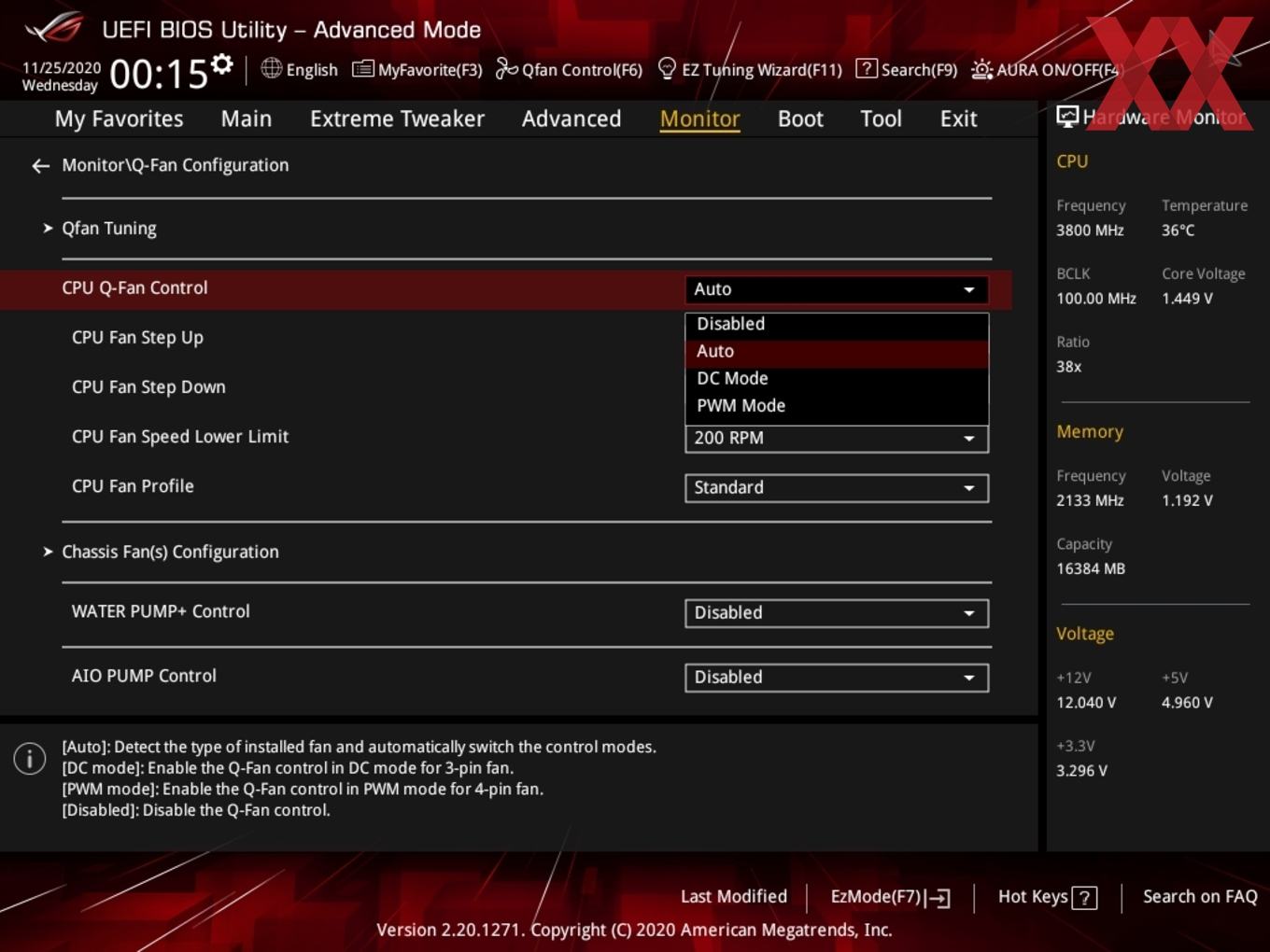Click the 00:15 clock display
This screenshot has width=1270, height=952.
pos(159,74)
